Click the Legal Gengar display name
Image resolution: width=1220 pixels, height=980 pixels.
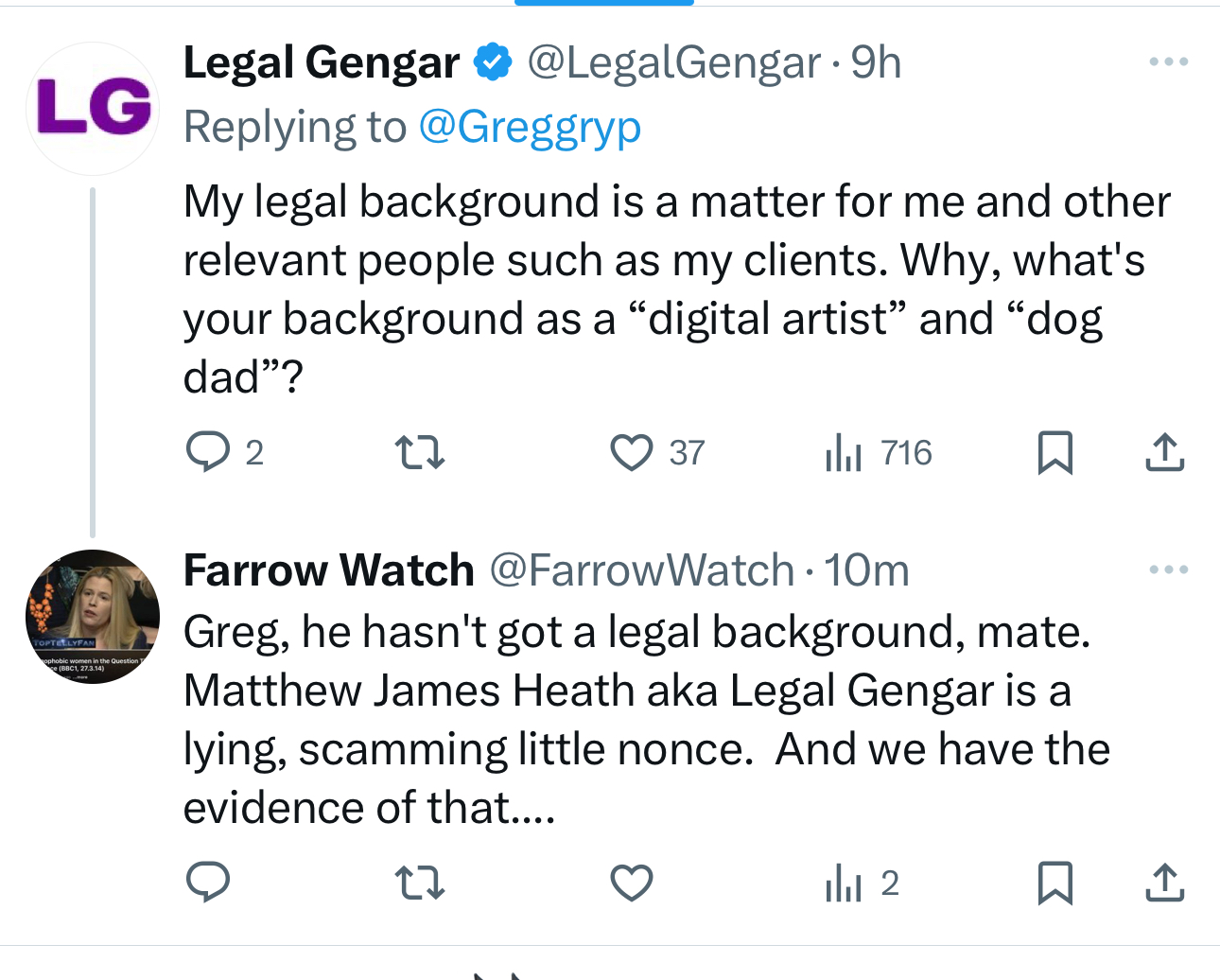[321, 63]
